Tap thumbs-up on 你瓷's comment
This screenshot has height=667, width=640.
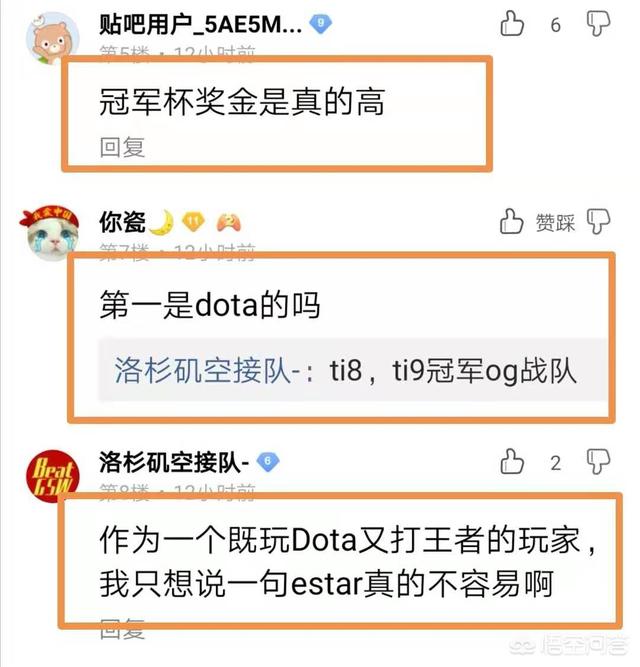pos(512,221)
